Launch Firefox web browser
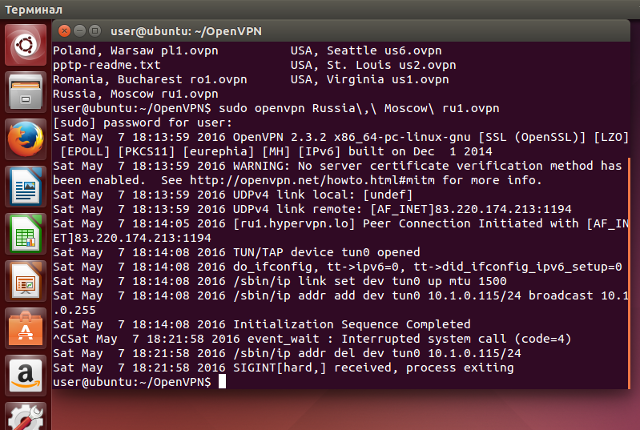Screen dimensions: 640x430 (x=26, y=139)
